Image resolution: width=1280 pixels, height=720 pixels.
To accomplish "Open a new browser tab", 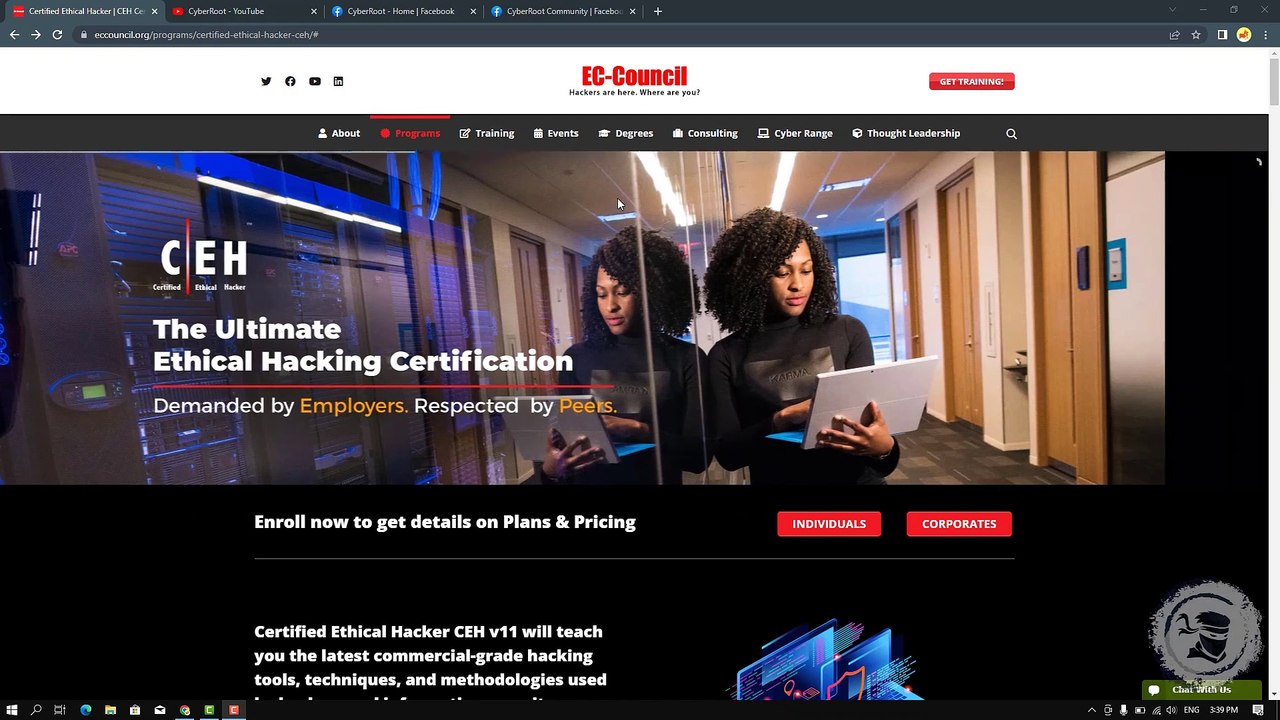I will click(657, 11).
